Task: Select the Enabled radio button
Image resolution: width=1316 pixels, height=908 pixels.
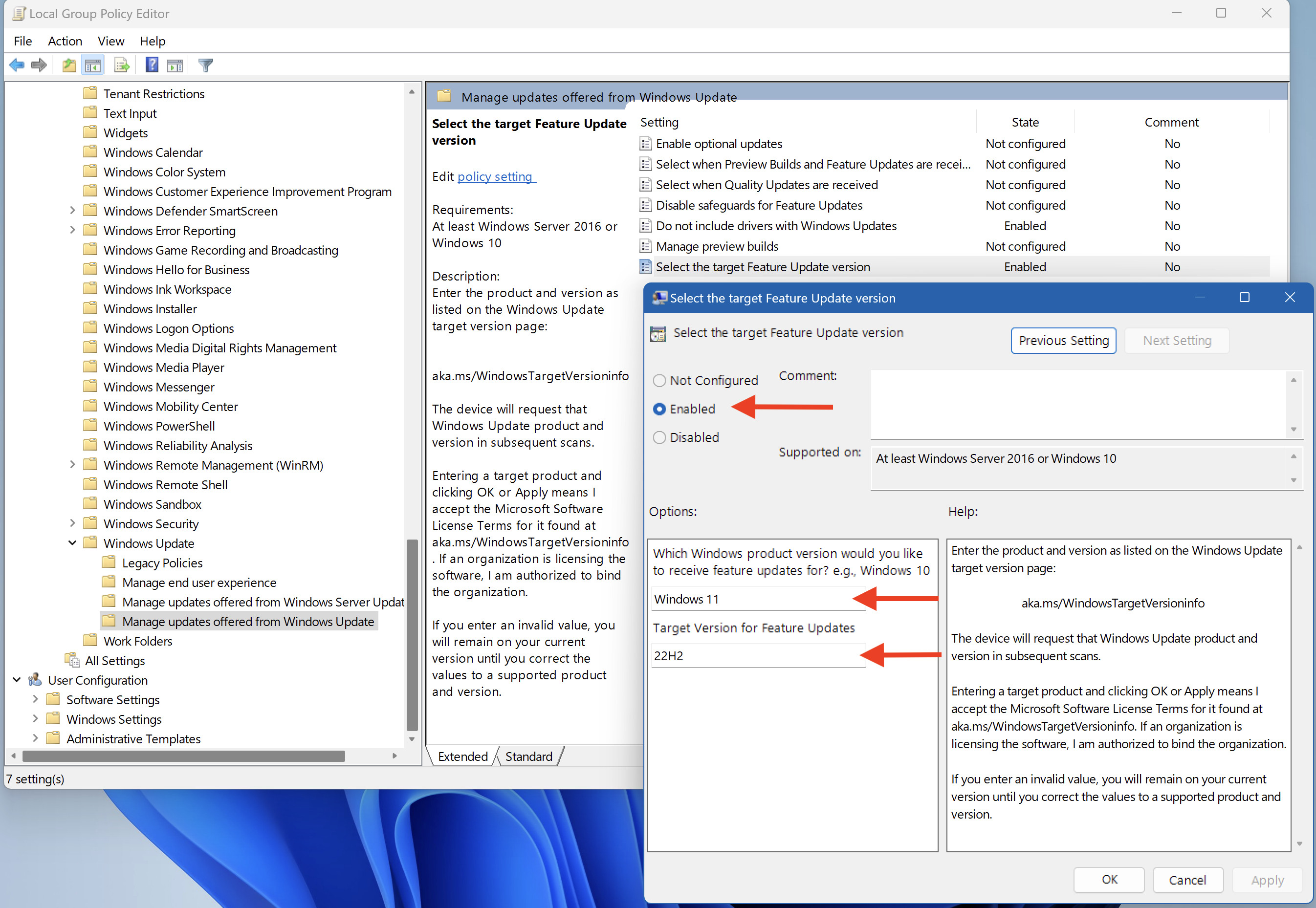Action: [x=659, y=409]
